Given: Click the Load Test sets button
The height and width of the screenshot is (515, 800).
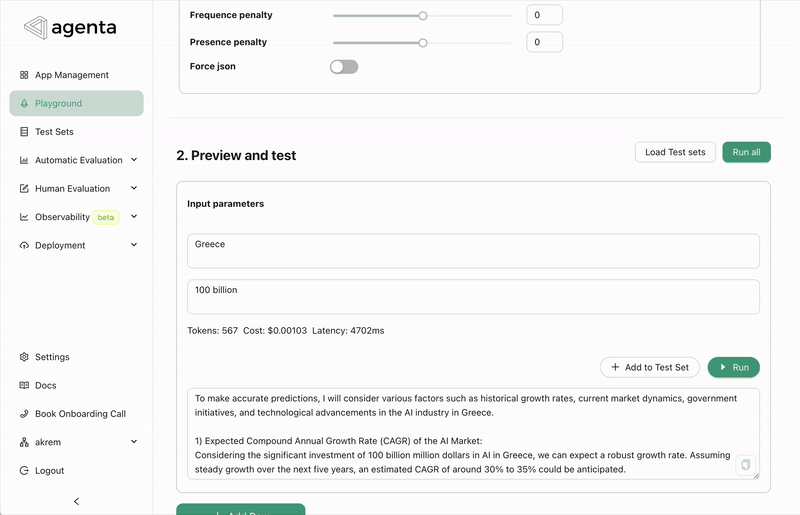Looking at the screenshot, I should (675, 152).
